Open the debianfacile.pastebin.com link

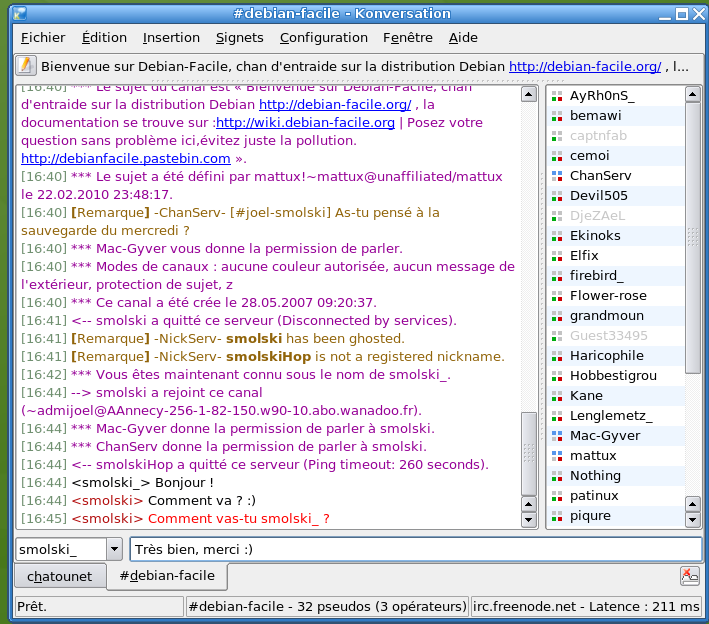(126, 158)
